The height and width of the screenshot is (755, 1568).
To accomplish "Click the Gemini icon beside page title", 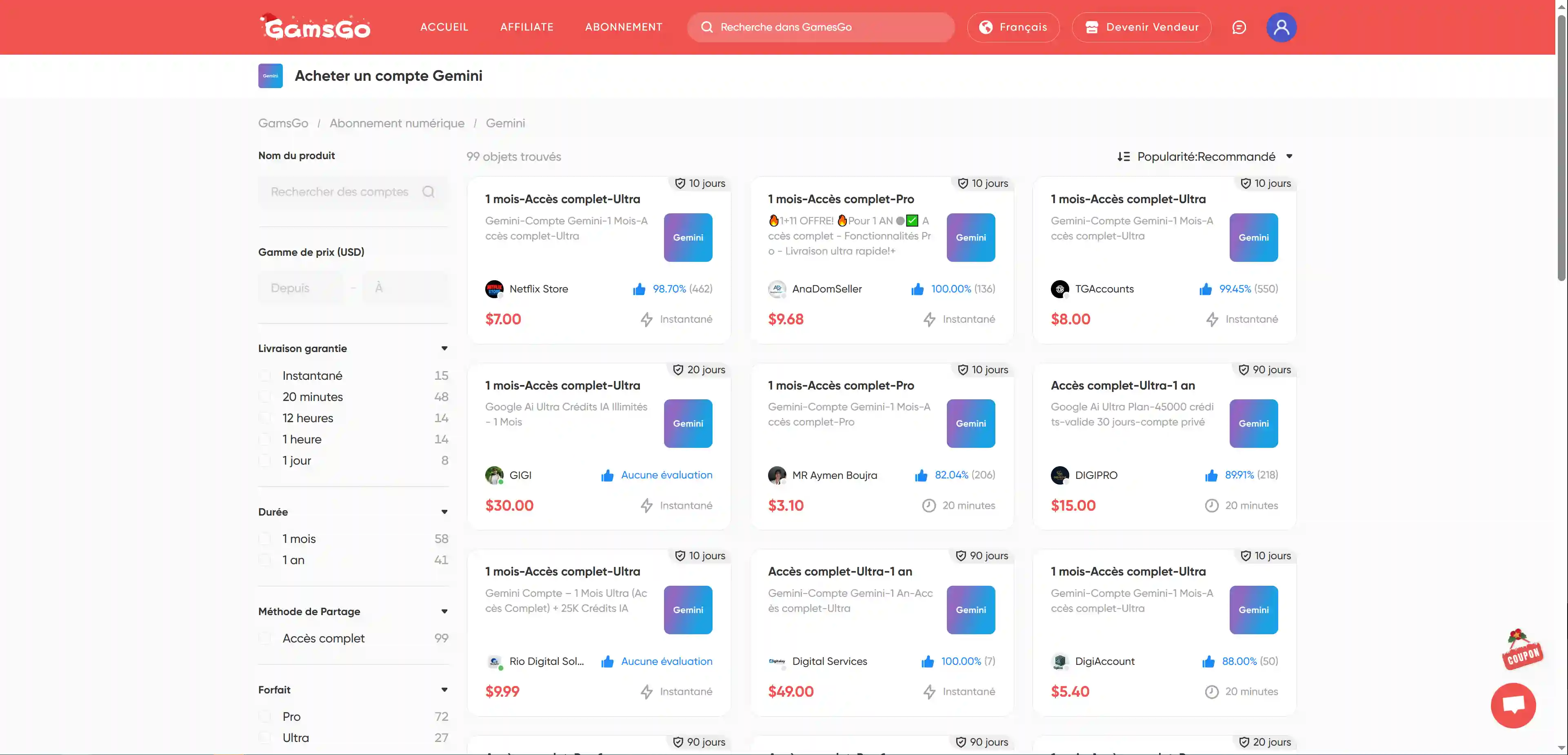I will [x=270, y=76].
